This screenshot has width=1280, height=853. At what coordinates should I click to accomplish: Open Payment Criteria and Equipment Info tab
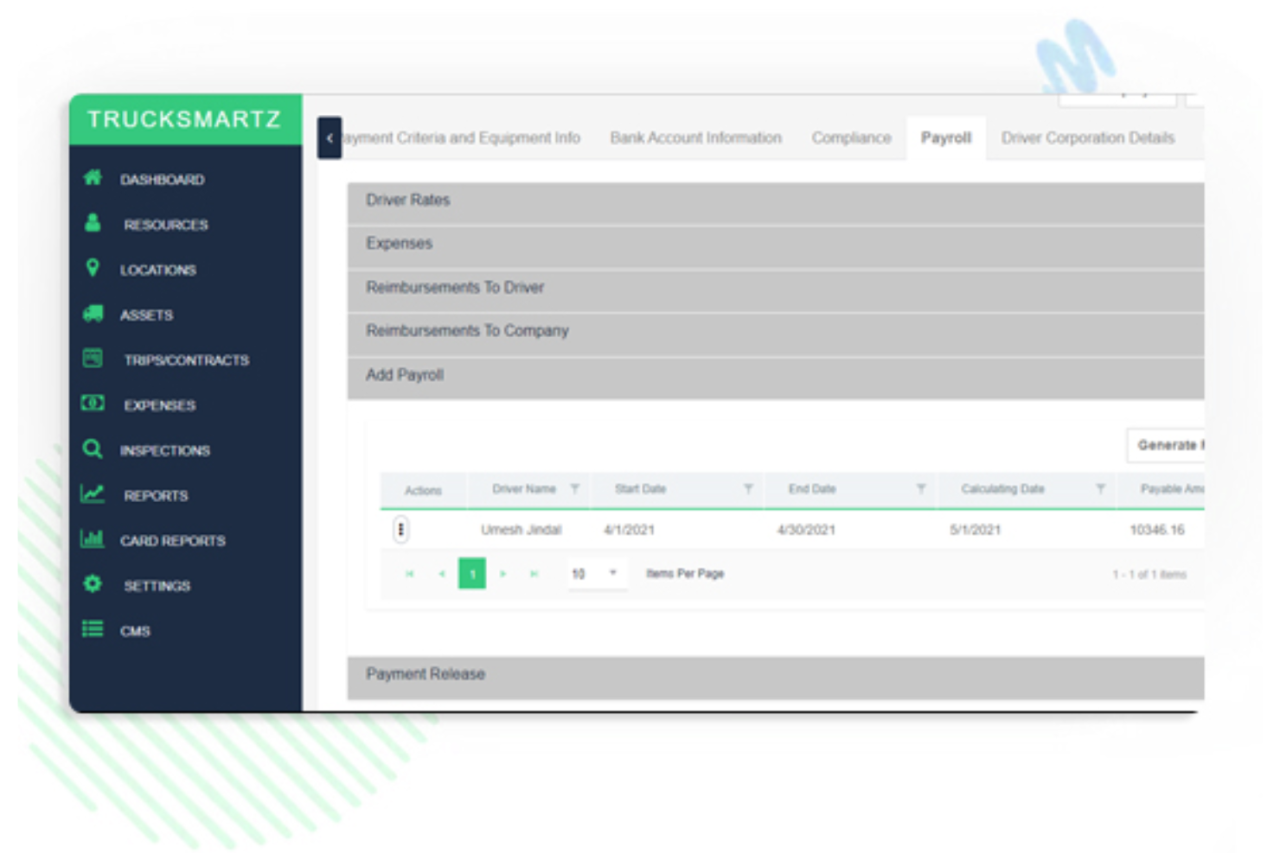pos(461,138)
